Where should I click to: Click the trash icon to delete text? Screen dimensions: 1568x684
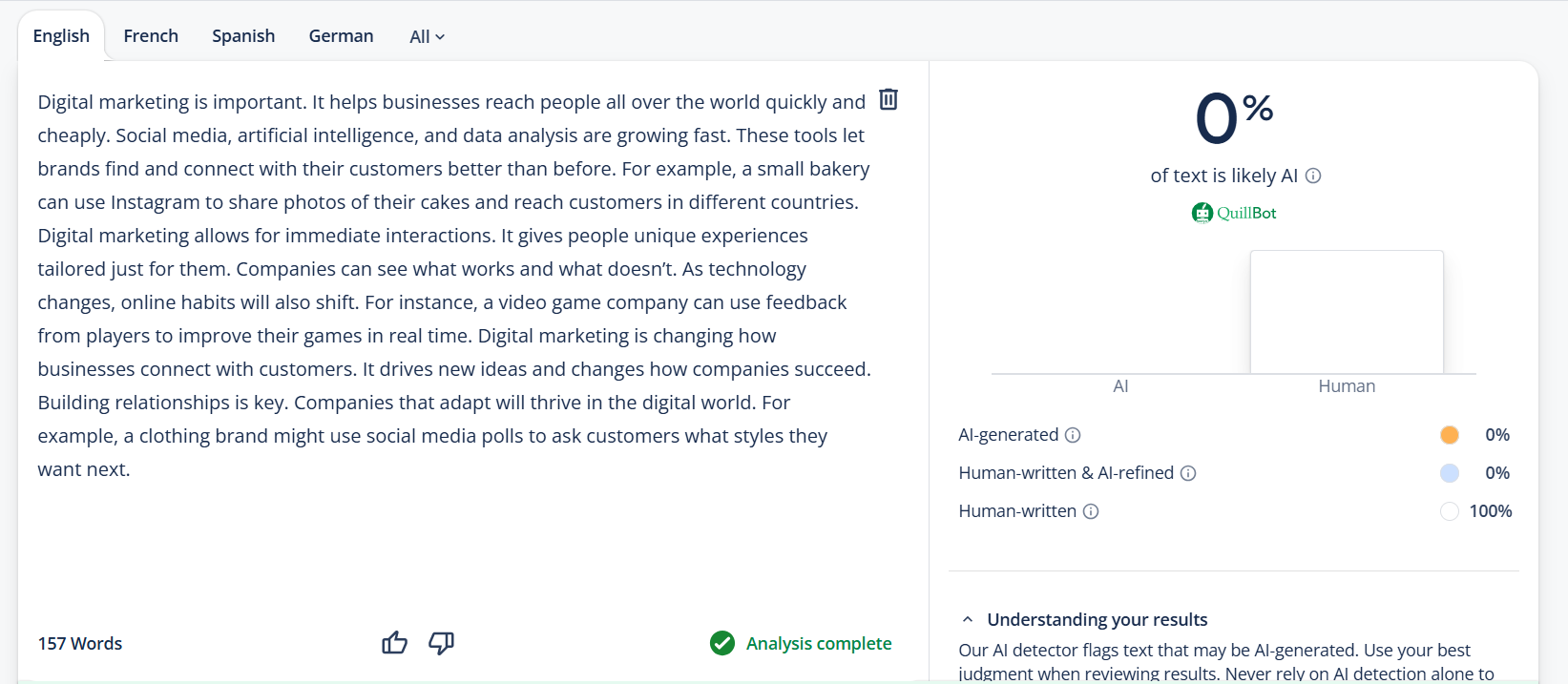(888, 99)
